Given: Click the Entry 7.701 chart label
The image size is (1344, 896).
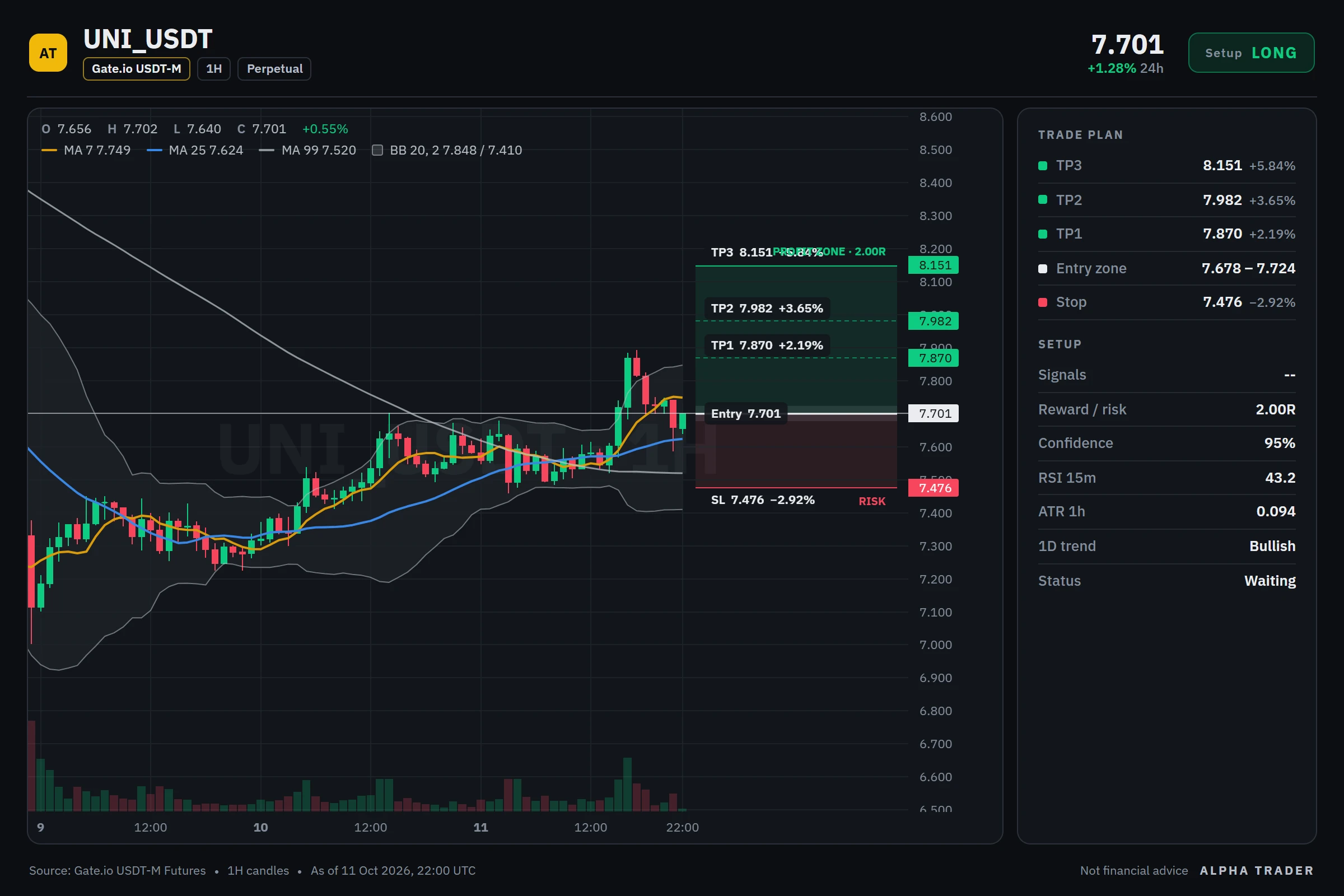Looking at the screenshot, I should click(x=746, y=414).
